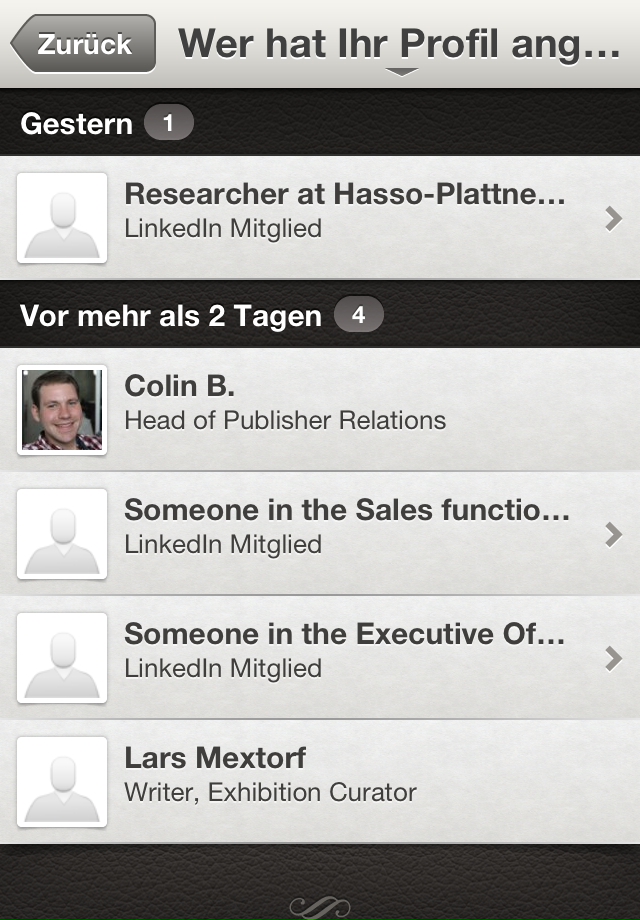Tap the Zurück back button
This screenshot has width=640, height=920.
[84, 44]
